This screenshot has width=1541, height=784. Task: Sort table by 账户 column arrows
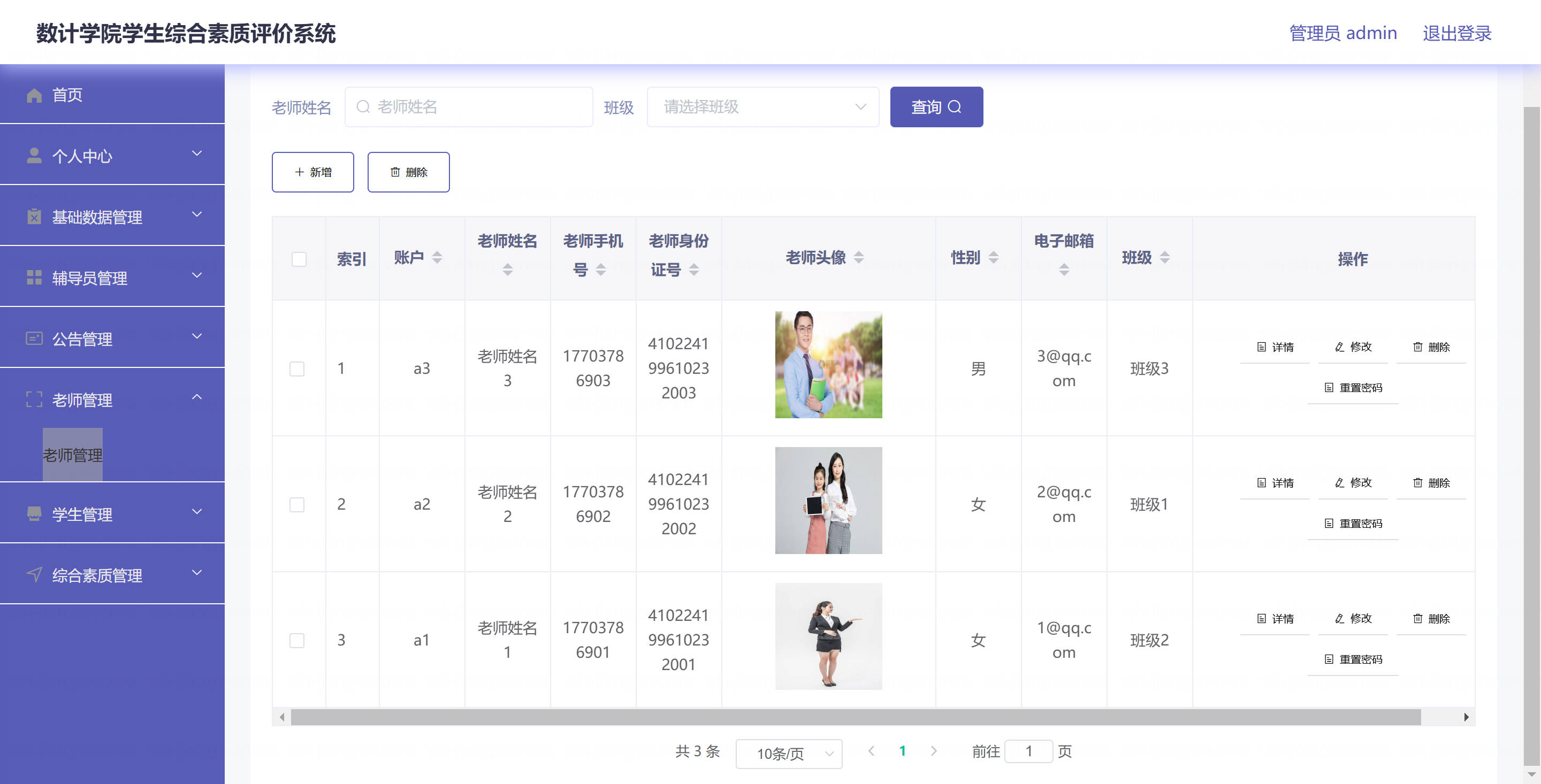coord(437,258)
